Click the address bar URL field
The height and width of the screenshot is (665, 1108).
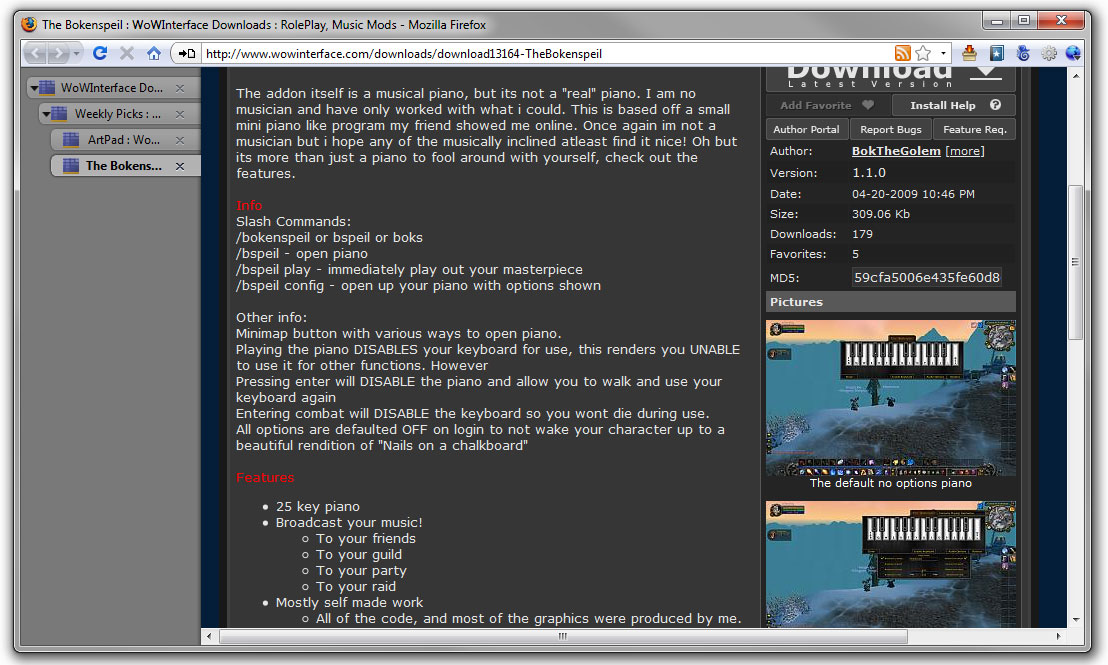click(546, 54)
